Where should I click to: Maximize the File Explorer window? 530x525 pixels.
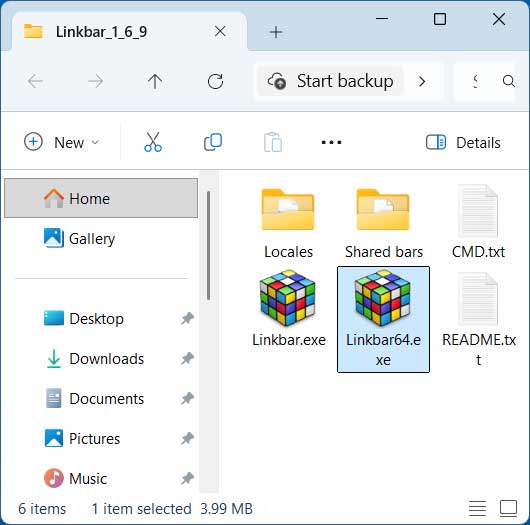pos(440,19)
